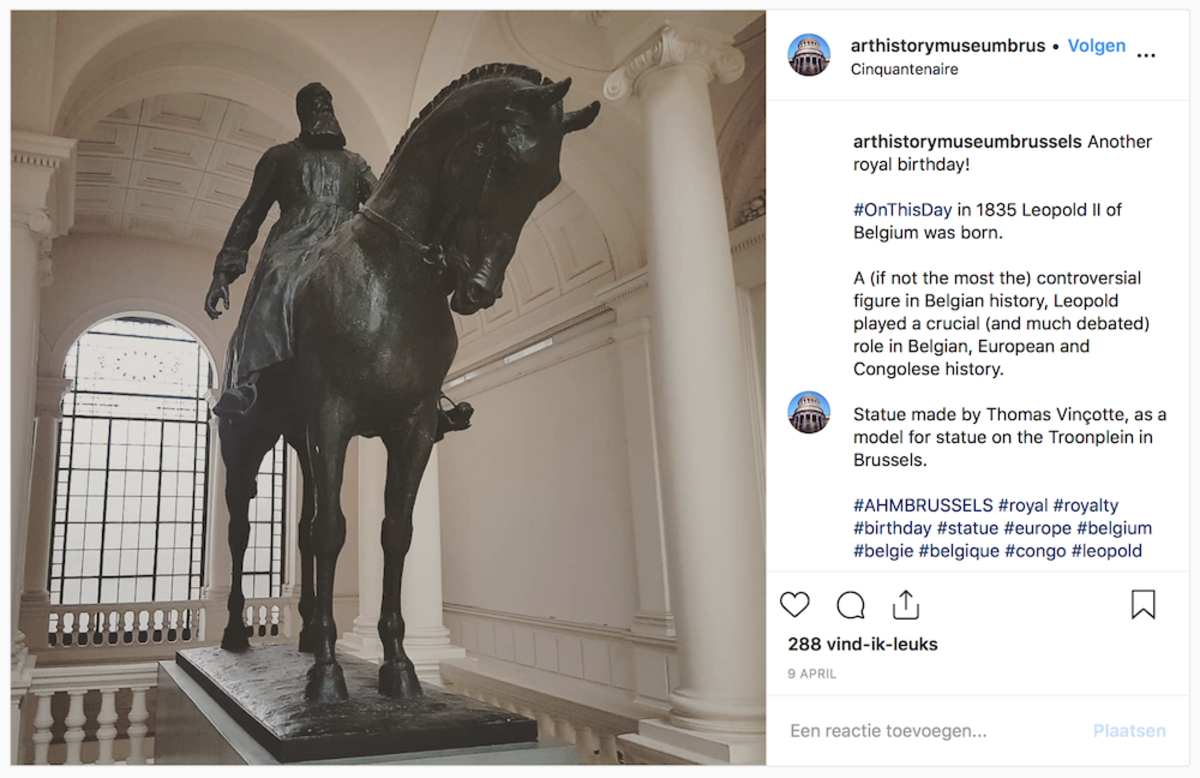
Task: Open the #congo hashtag
Action: click(1035, 551)
